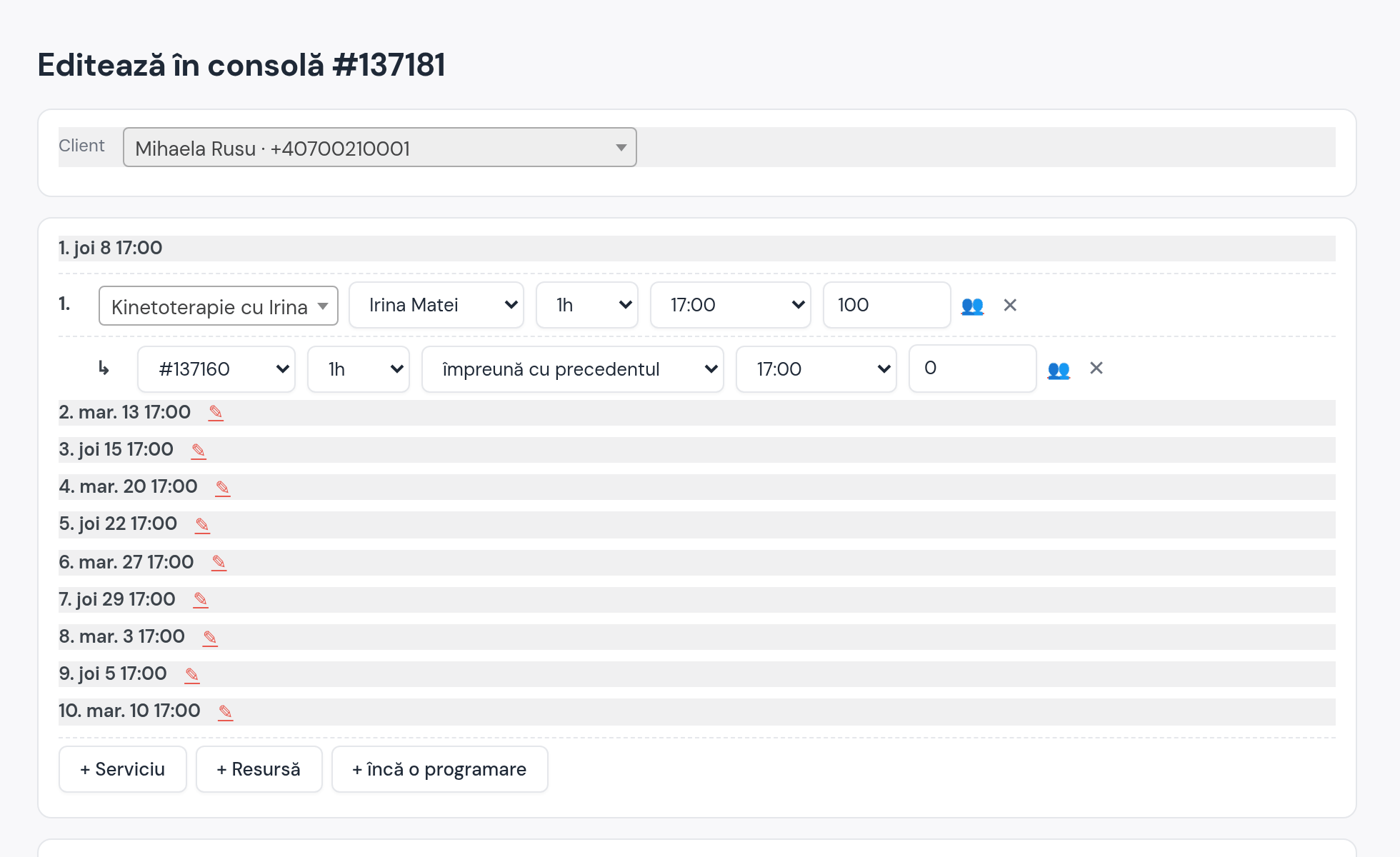
Task: Click the price field showing 100
Action: tap(887, 305)
